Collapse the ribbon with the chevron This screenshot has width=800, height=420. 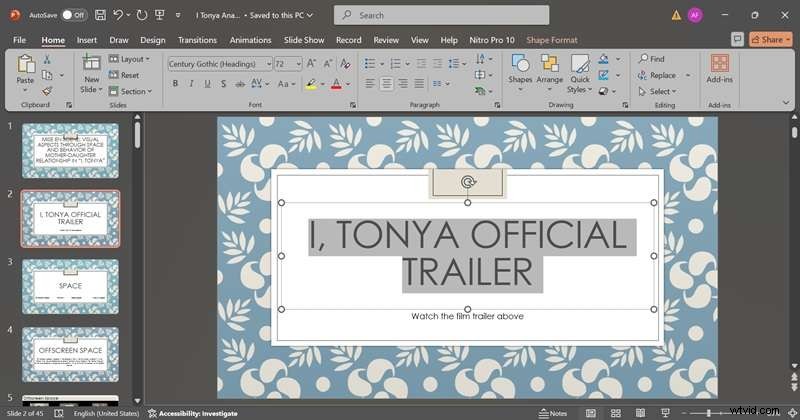tap(786, 103)
